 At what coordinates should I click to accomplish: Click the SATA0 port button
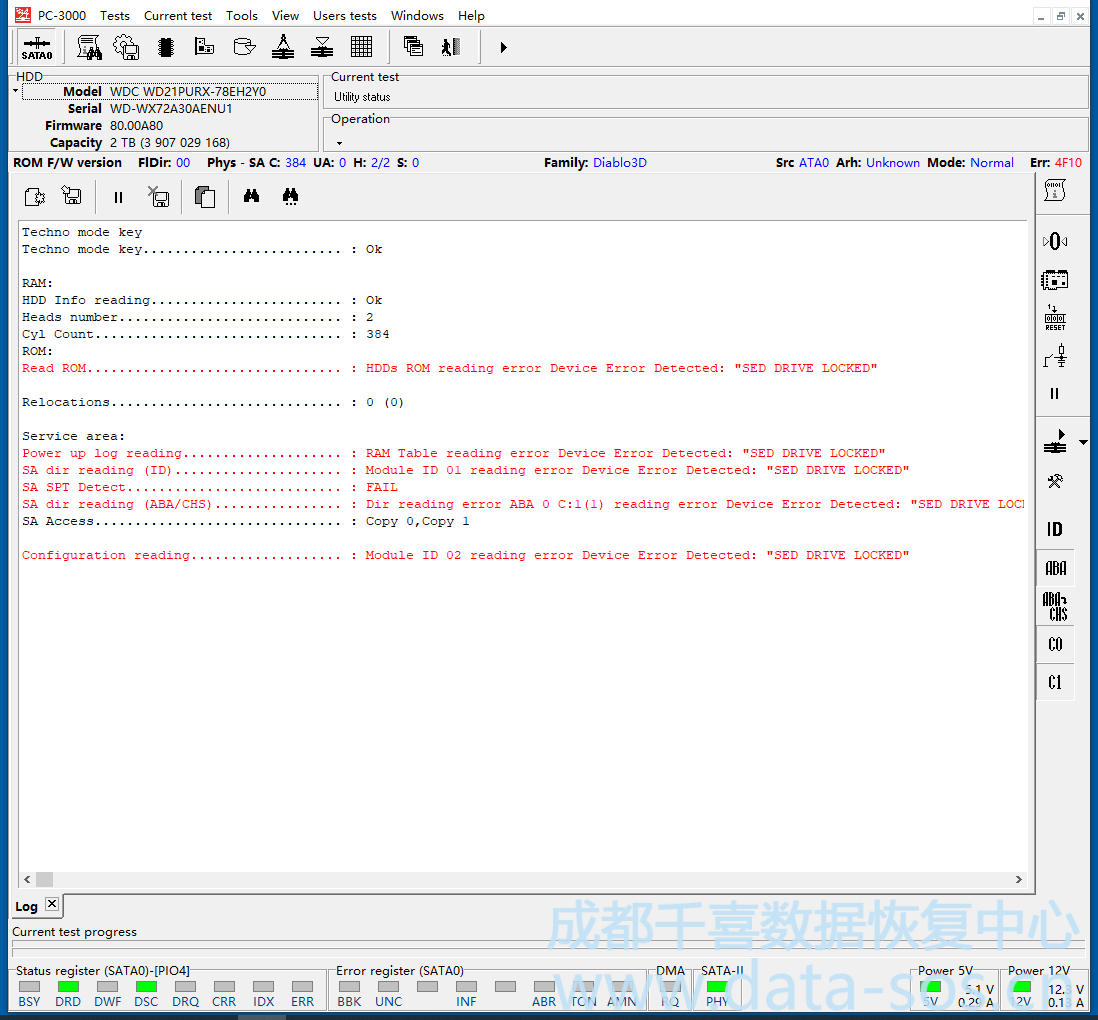tap(37, 47)
